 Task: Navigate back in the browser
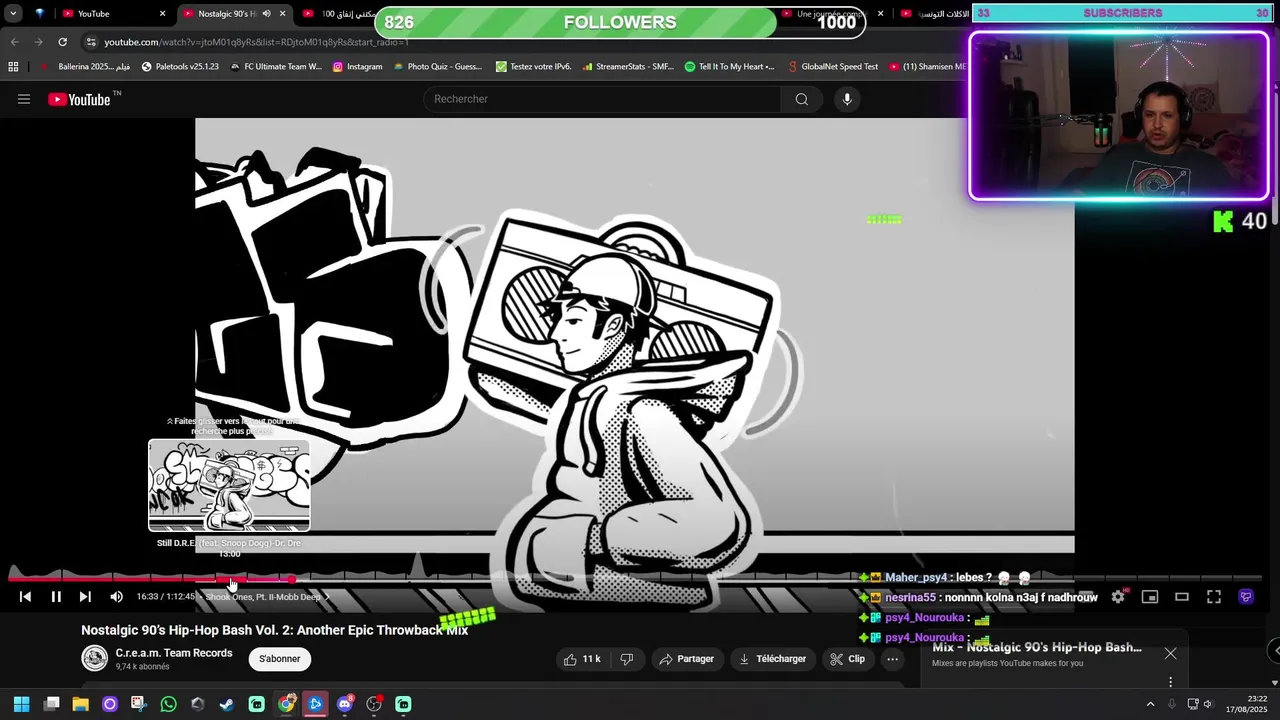[14, 42]
